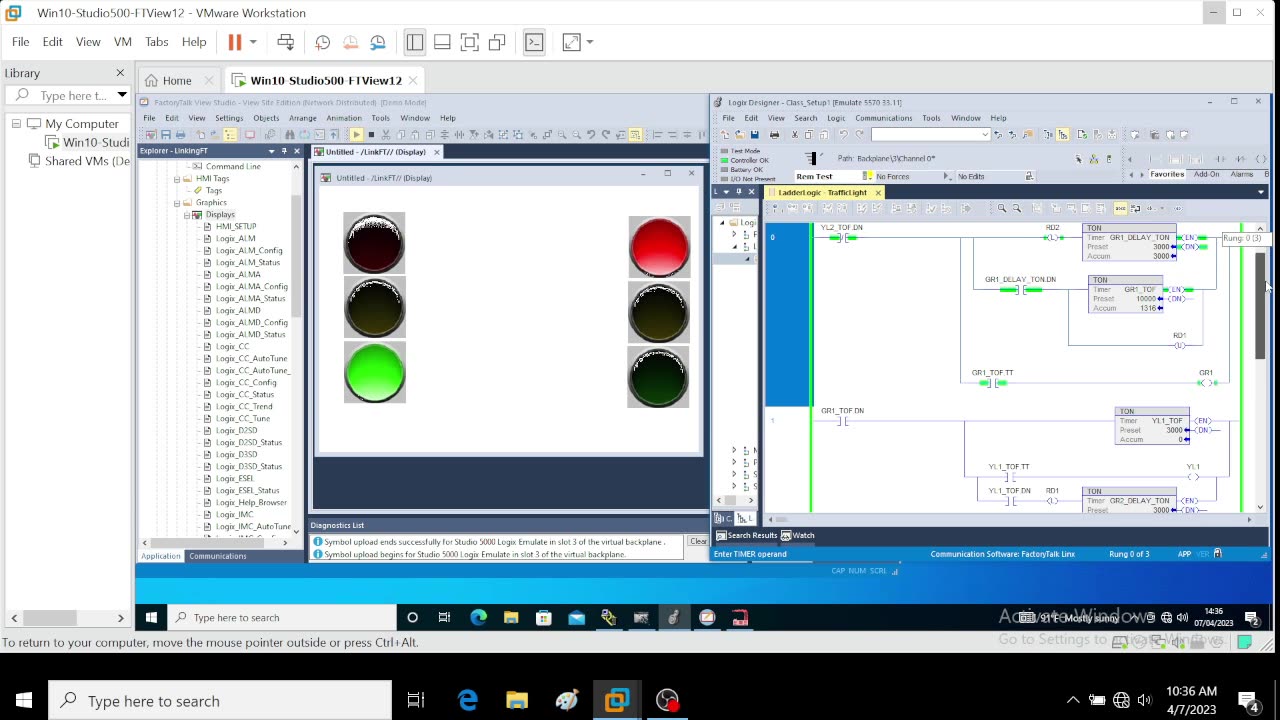Viewport: 1280px width, 720px height.
Task: Open No Forces dropdown in Logix
Action: click(x=948, y=177)
